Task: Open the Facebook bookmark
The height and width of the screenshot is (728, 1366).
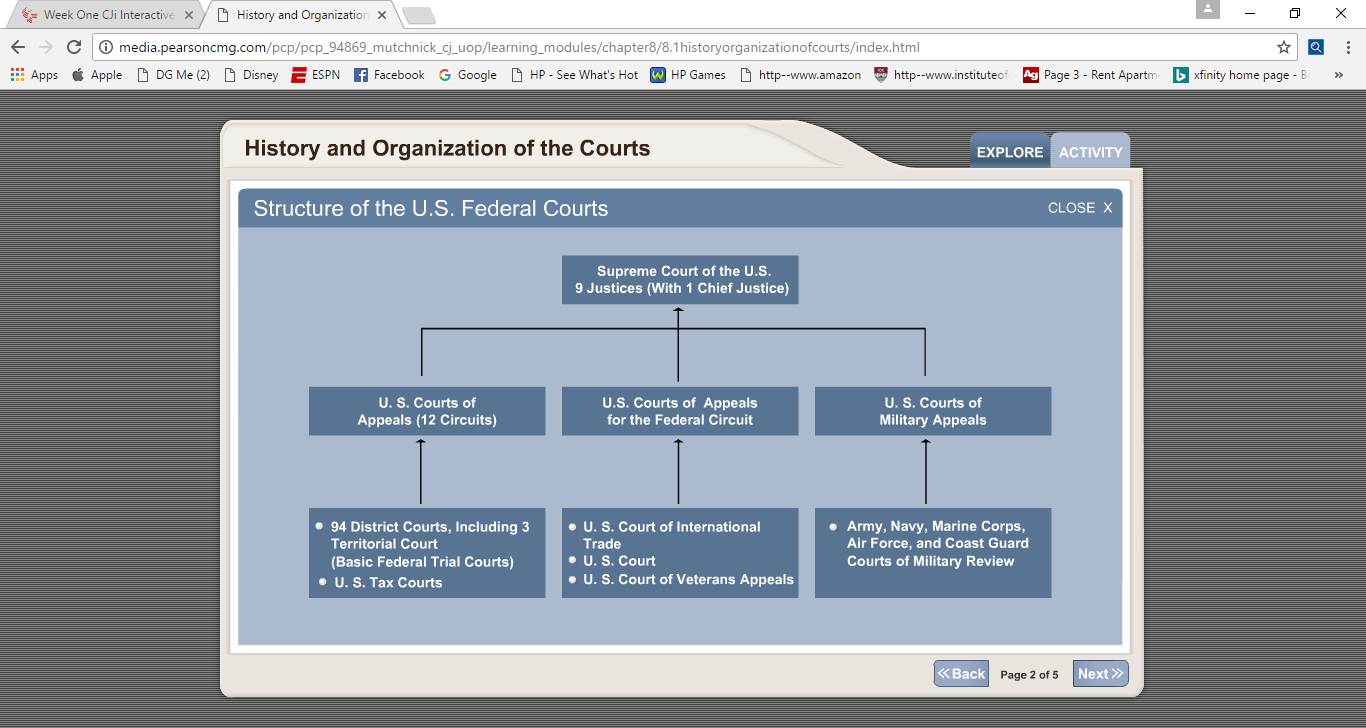Action: (389, 75)
